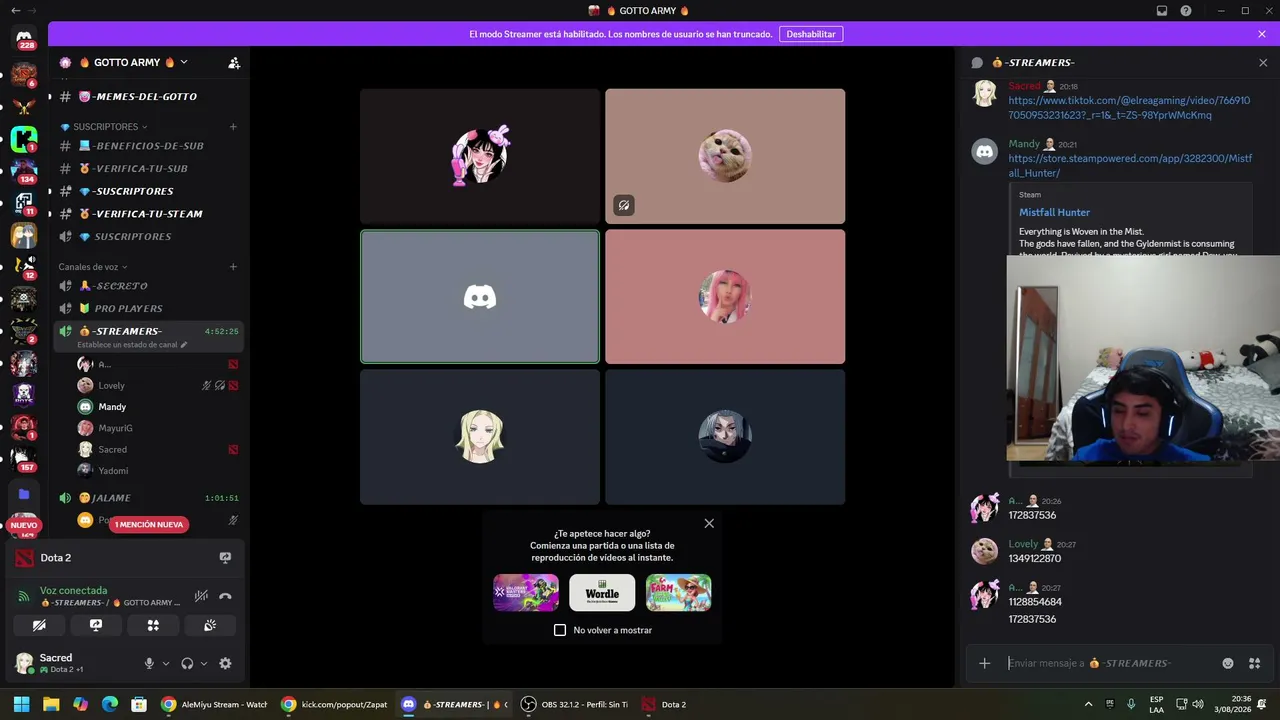
Task: Launch the Wordle activity
Action: pos(602,593)
